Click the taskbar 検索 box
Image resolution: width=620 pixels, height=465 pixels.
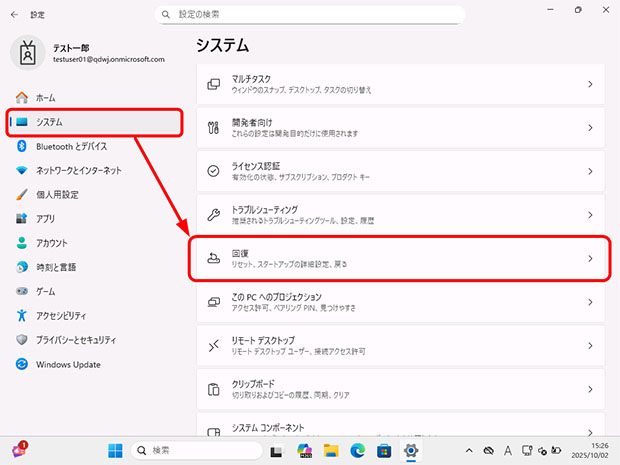(x=197, y=450)
